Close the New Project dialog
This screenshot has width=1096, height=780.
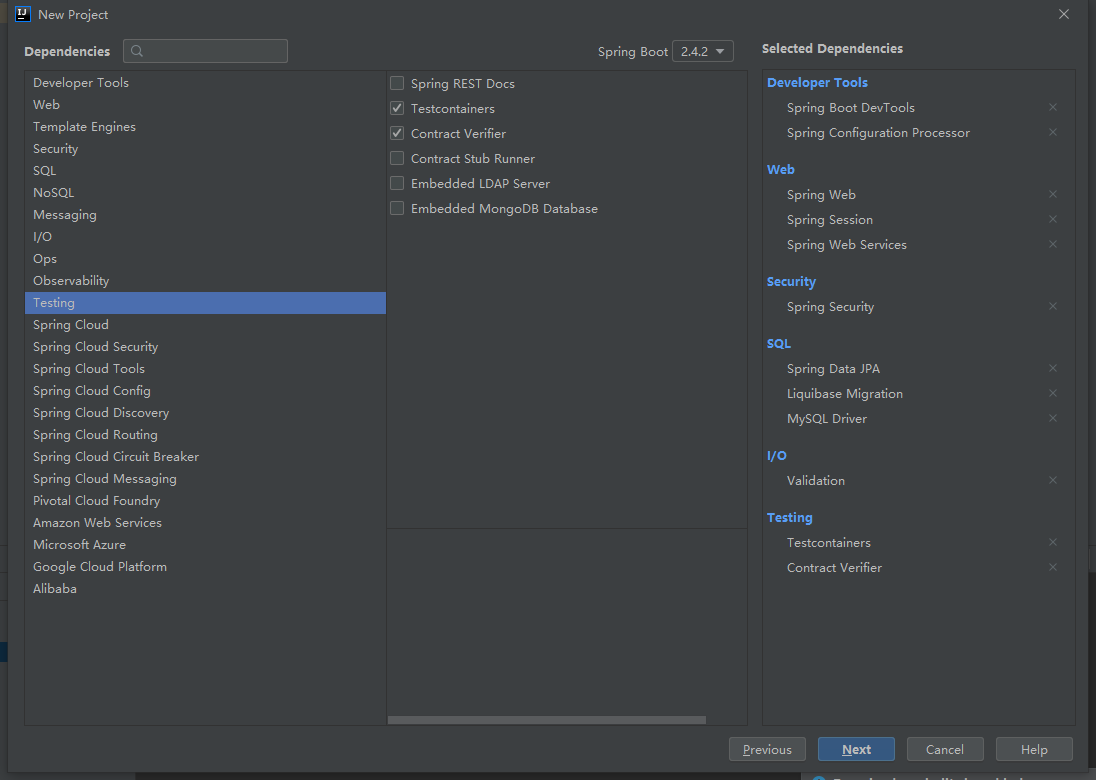[x=1064, y=14]
